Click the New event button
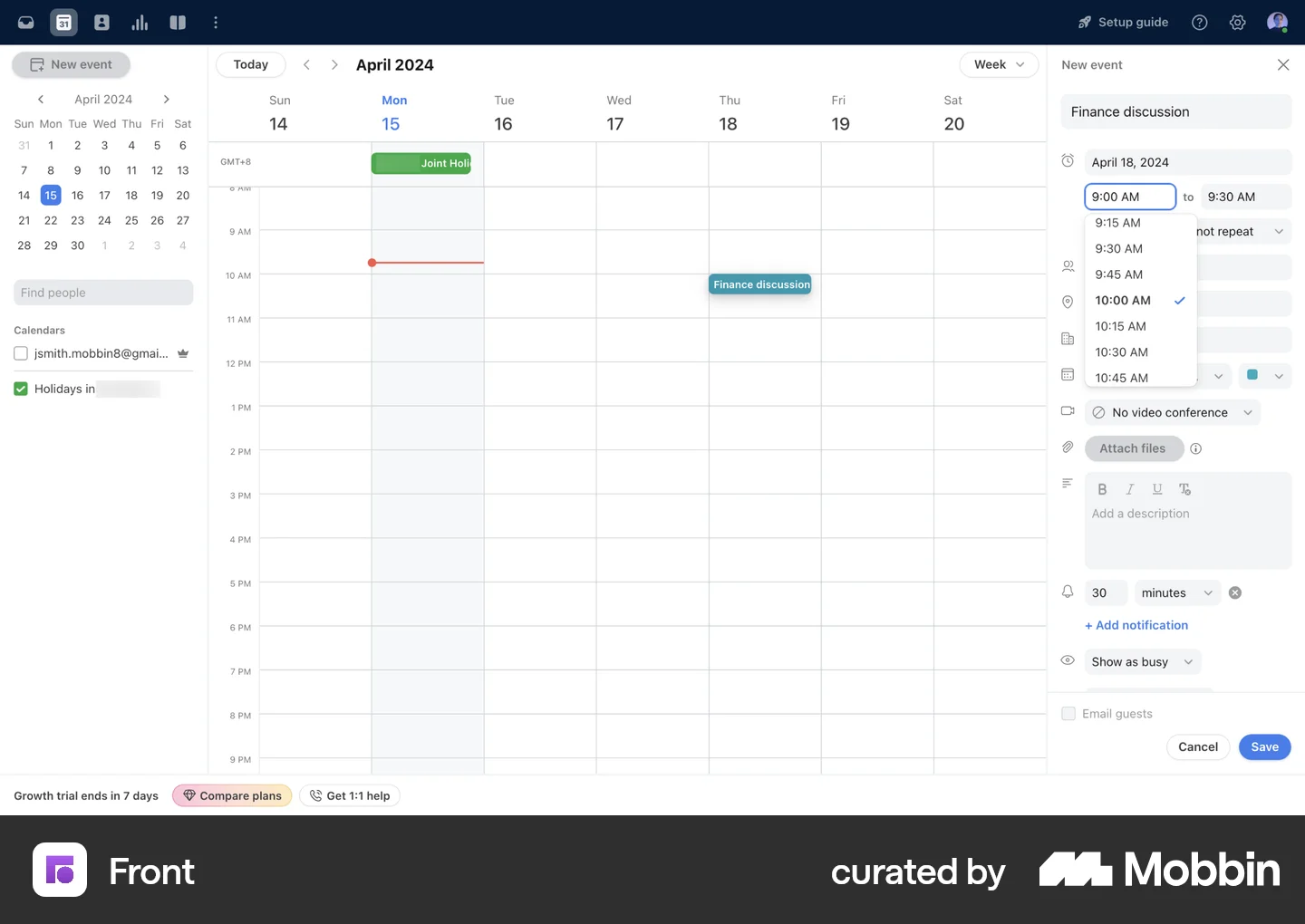This screenshot has height=924, width=1305. click(71, 64)
